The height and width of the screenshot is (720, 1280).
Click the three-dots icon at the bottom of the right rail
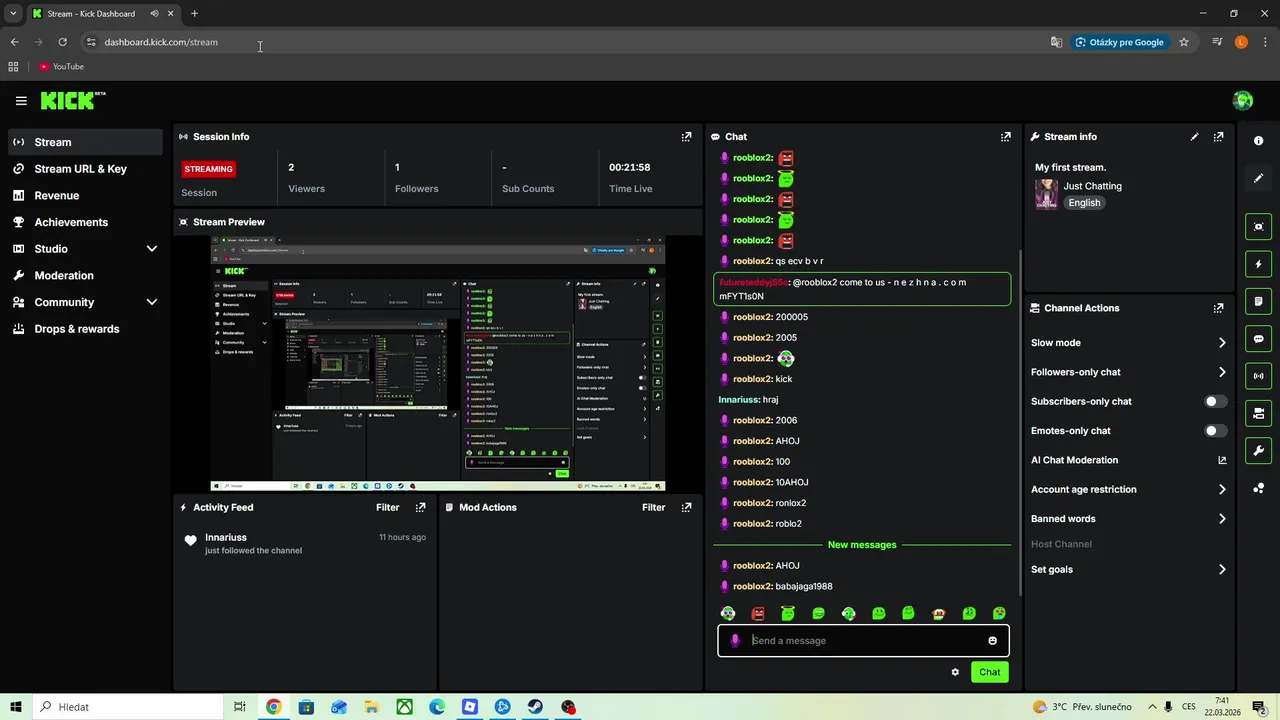coord(1259,488)
